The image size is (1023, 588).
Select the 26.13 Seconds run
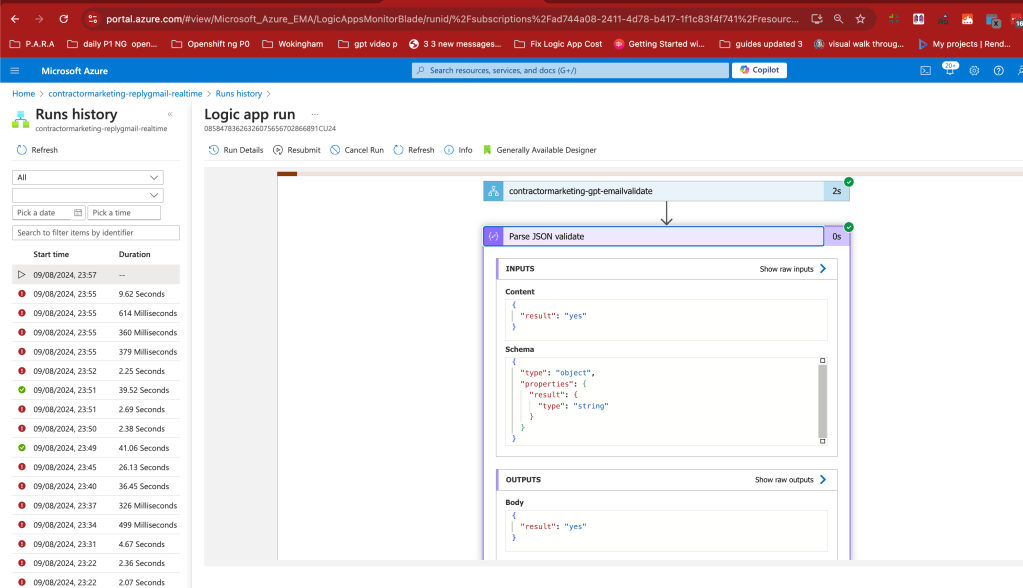96,467
